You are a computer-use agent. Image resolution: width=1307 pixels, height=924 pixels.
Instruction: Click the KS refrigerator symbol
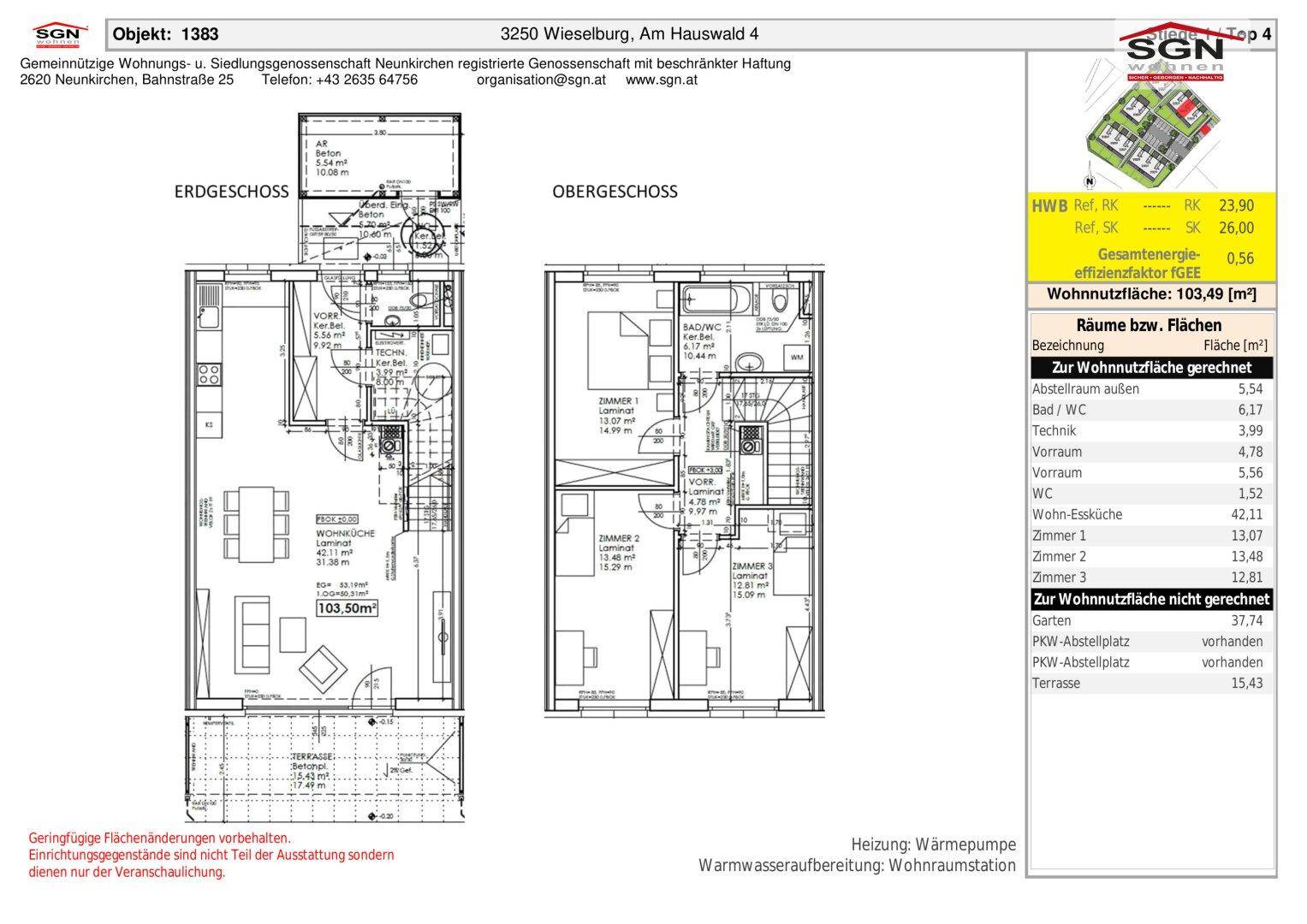coord(208,423)
